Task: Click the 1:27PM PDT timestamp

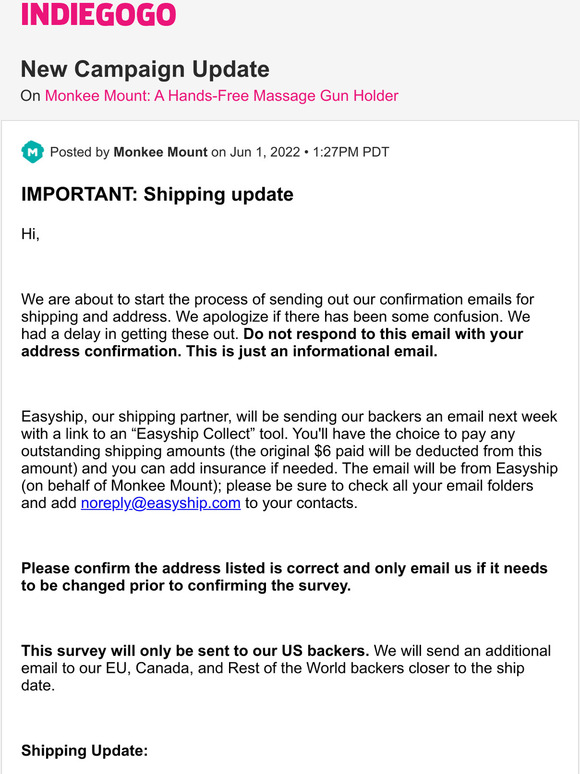Action: [351, 152]
